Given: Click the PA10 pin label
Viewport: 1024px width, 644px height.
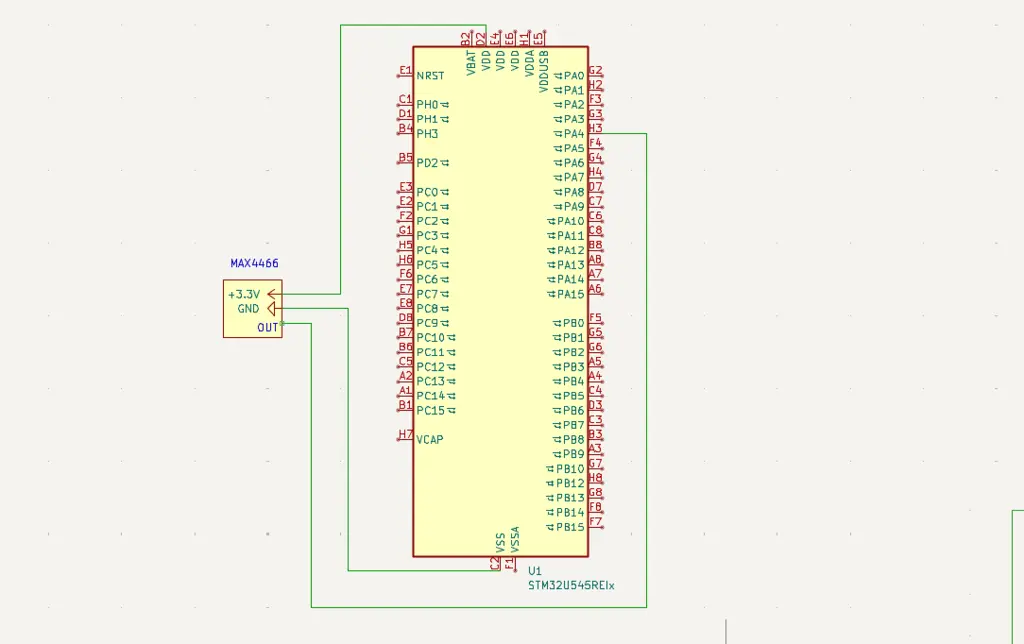Looking at the screenshot, I should coord(571,221).
